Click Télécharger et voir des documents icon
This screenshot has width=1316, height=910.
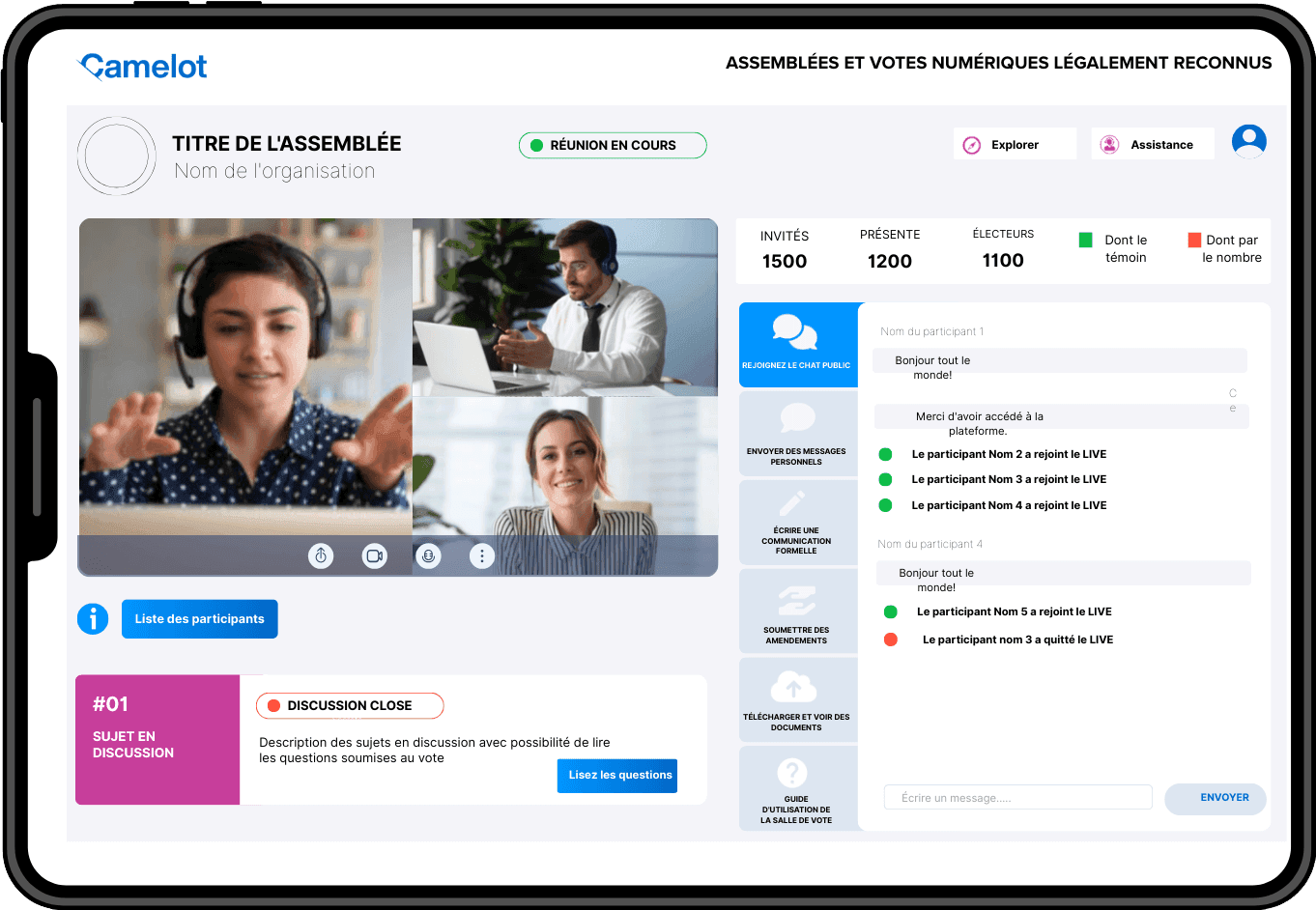pos(794,689)
